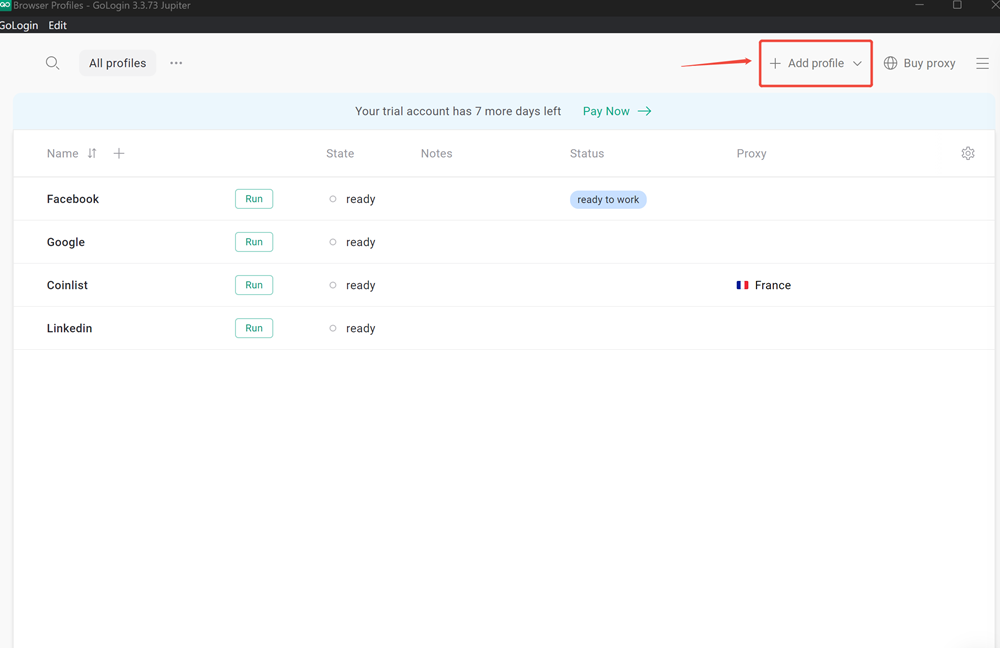Open the search magnifier icon
The width and height of the screenshot is (1000, 648).
point(52,63)
